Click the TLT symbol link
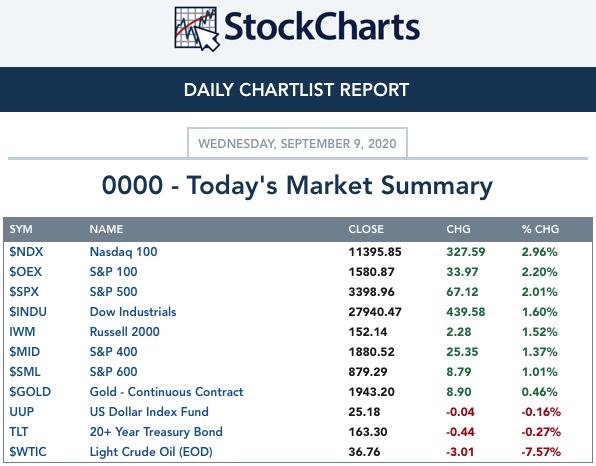 (19, 432)
